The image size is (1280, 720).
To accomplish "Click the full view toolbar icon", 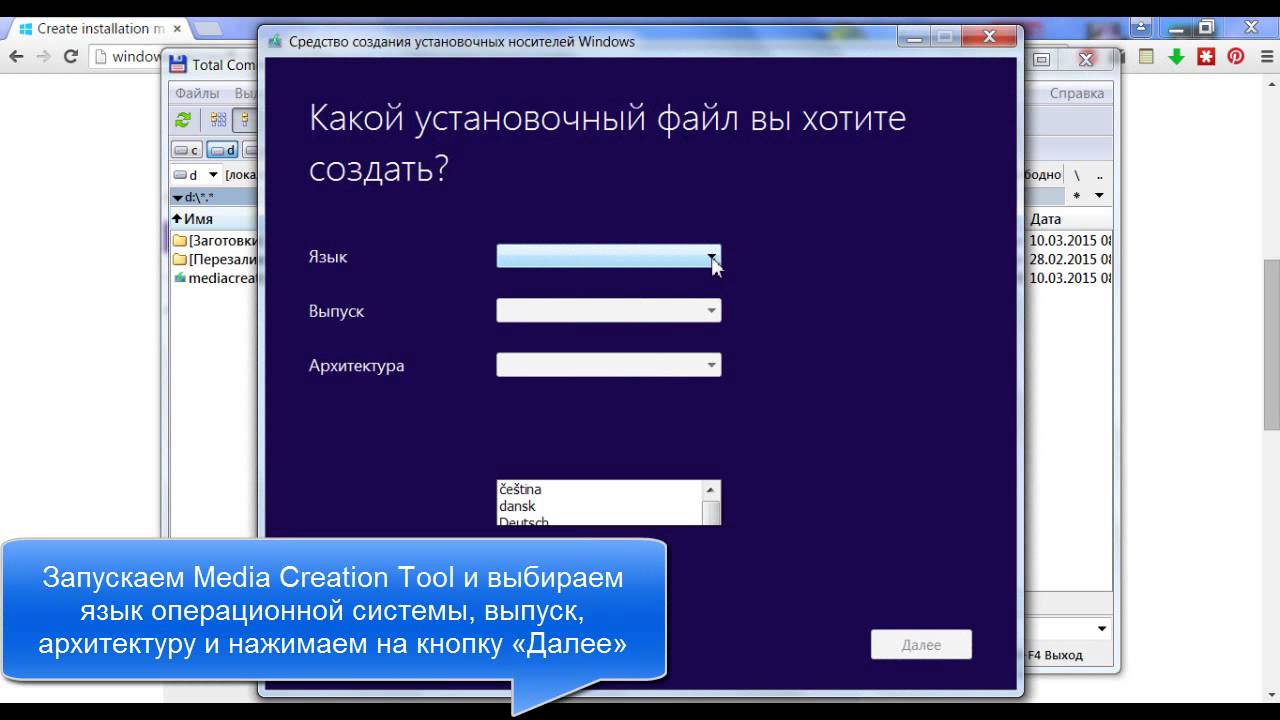I will pos(244,120).
